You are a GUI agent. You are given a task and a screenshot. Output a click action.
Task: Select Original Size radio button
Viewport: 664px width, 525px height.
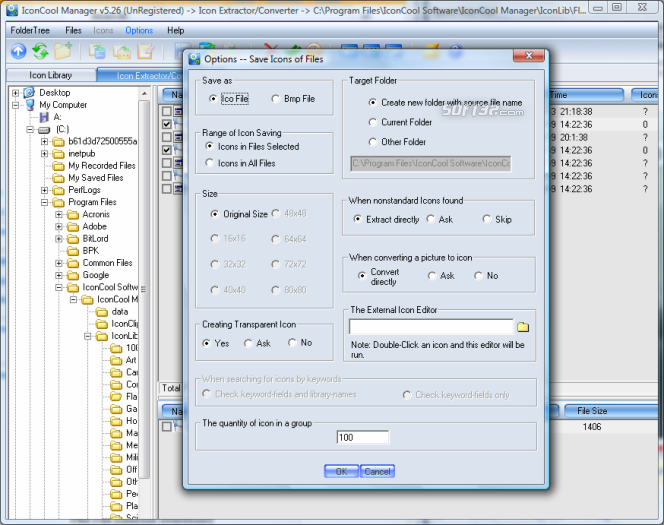tap(215, 214)
